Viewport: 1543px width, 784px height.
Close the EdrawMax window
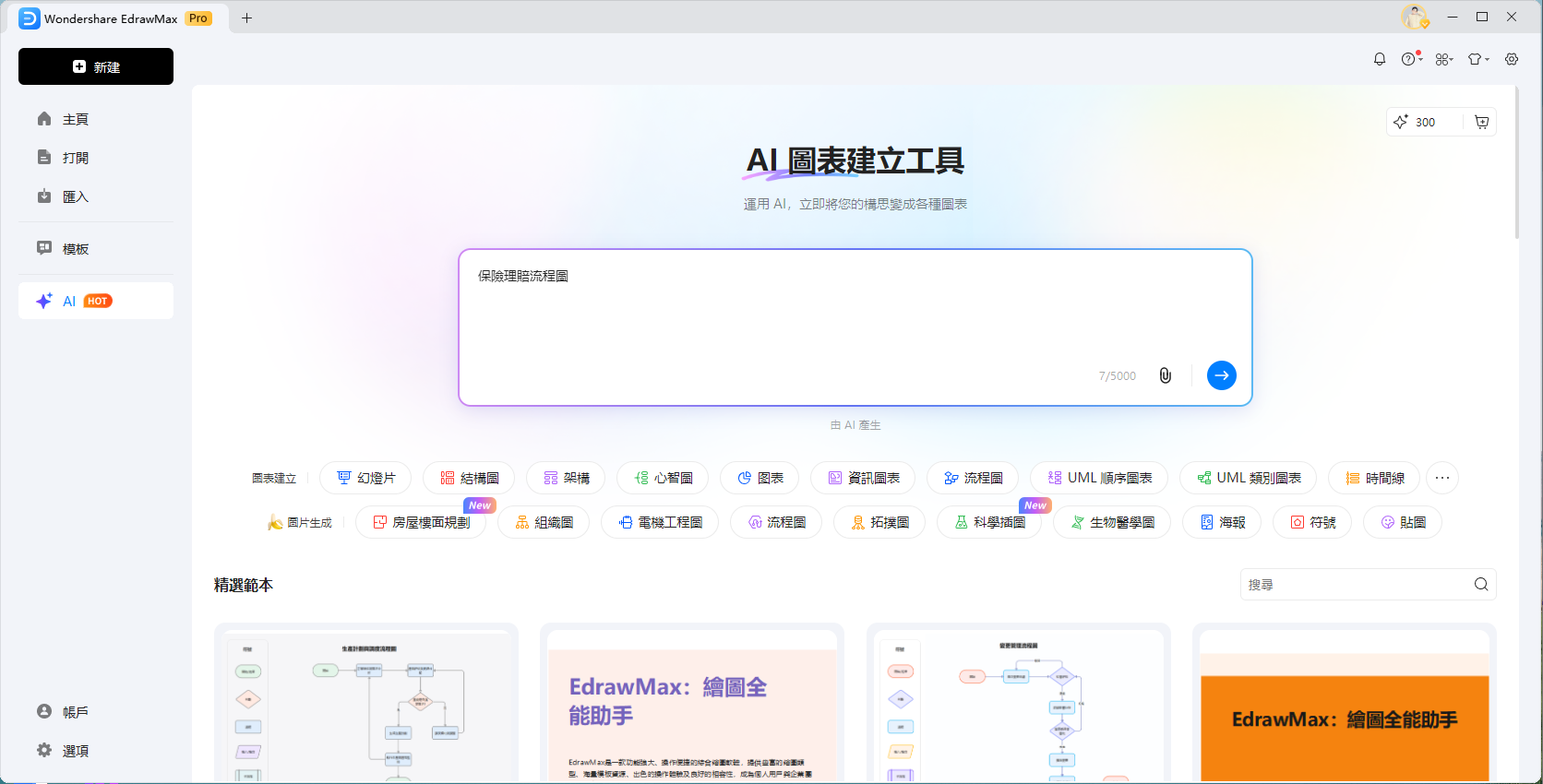(1512, 17)
